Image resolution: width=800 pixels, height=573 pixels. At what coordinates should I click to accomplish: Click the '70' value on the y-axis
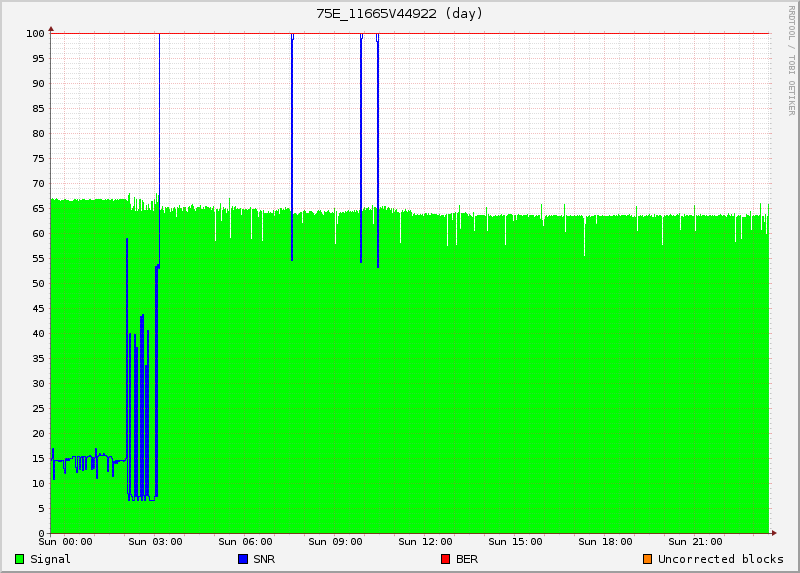tap(38, 184)
